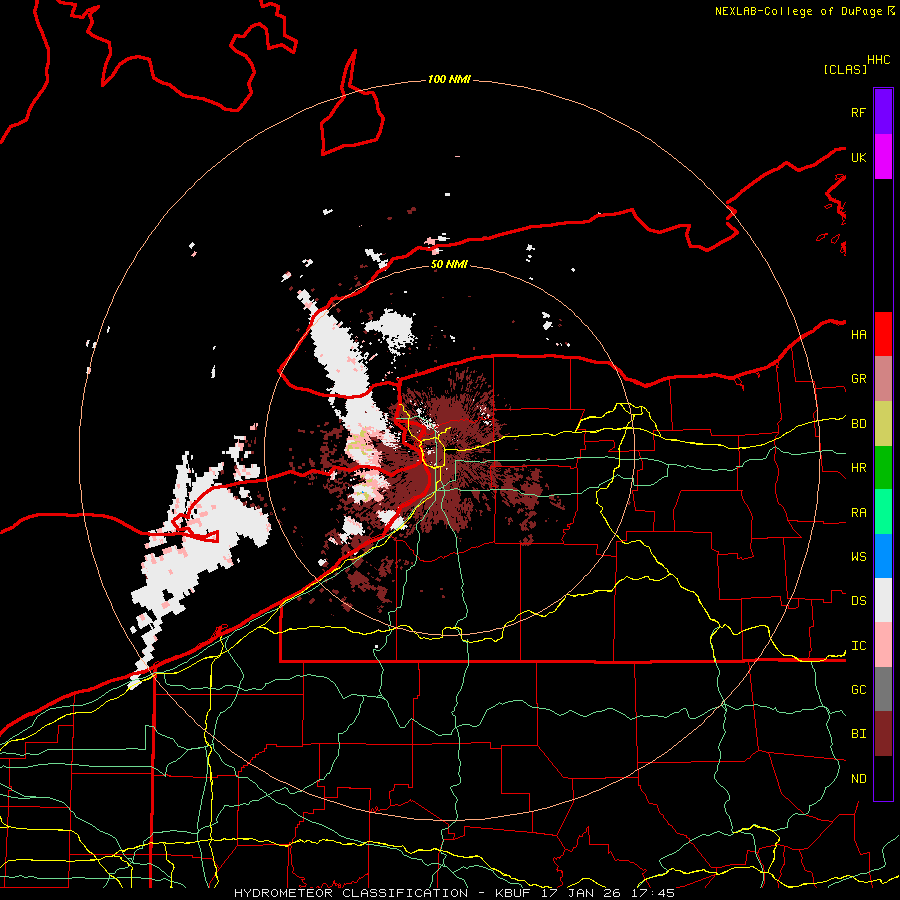Viewport: 900px width, 900px height.
Task: Click the RF legend label
Action: pos(858,112)
